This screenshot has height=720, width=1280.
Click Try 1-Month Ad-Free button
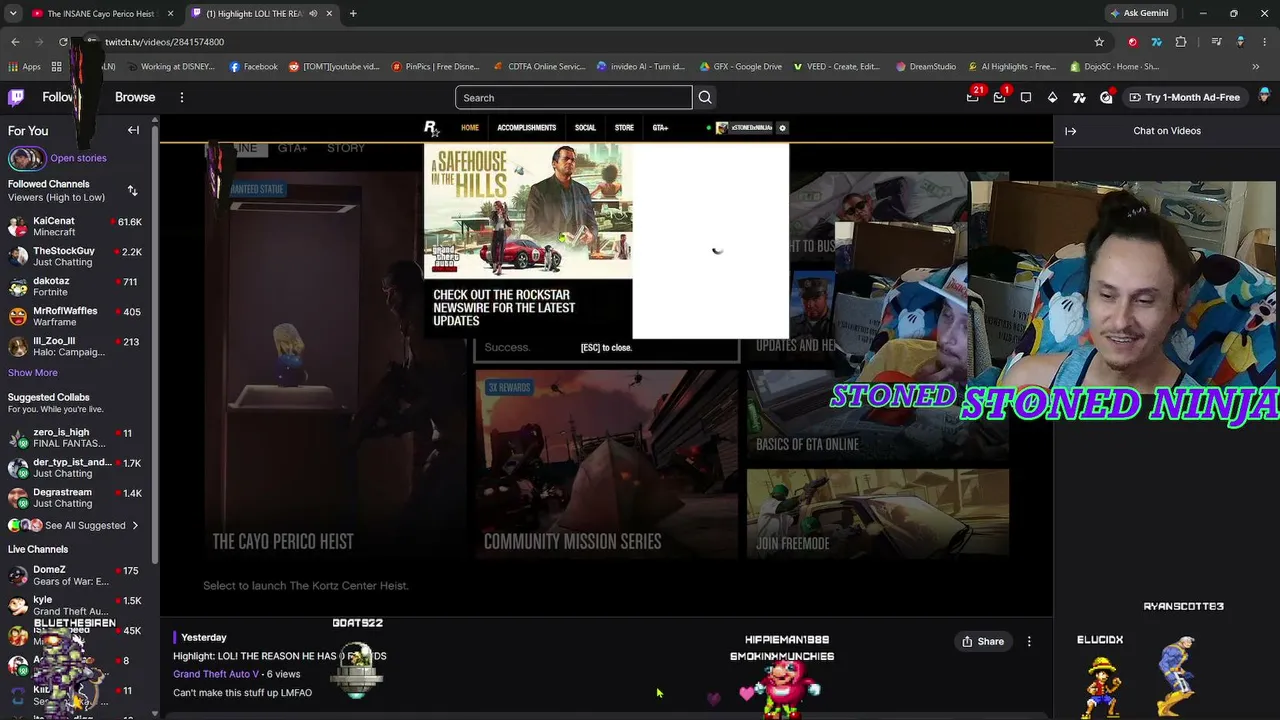(x=1185, y=97)
